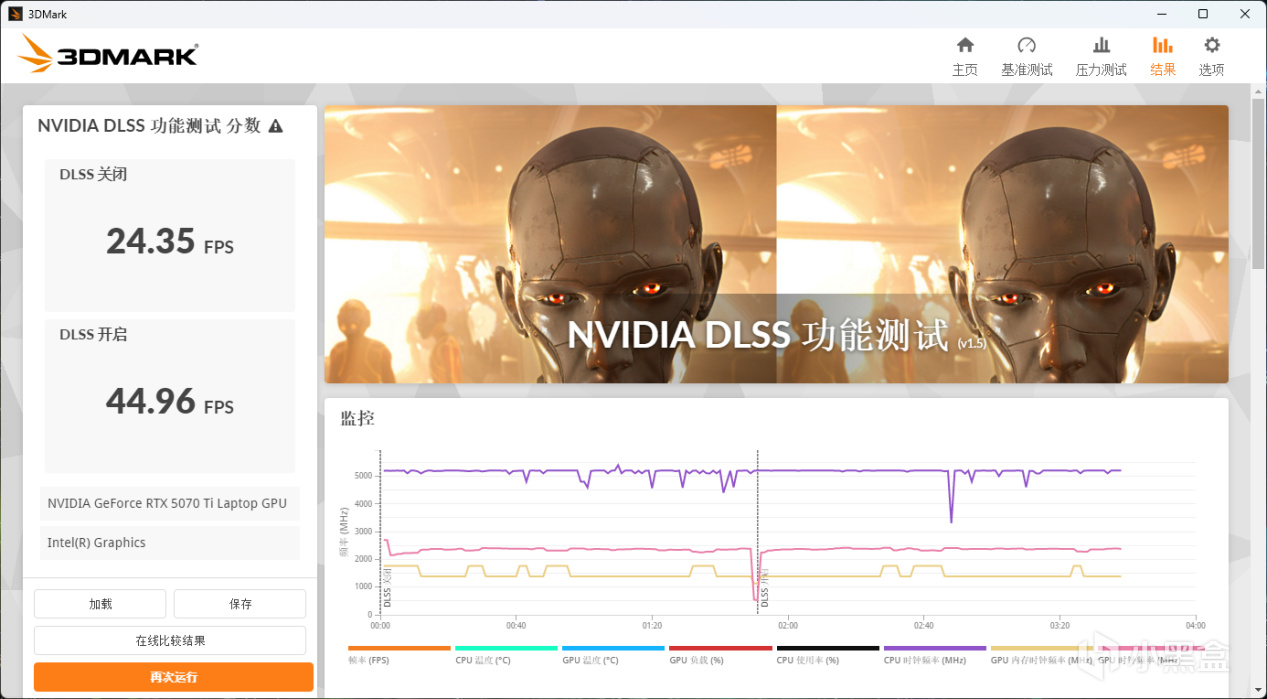Toggle GPU 内存时钟频率 (MHz) legend series
Image resolution: width=1267 pixels, height=699 pixels.
1042,654
